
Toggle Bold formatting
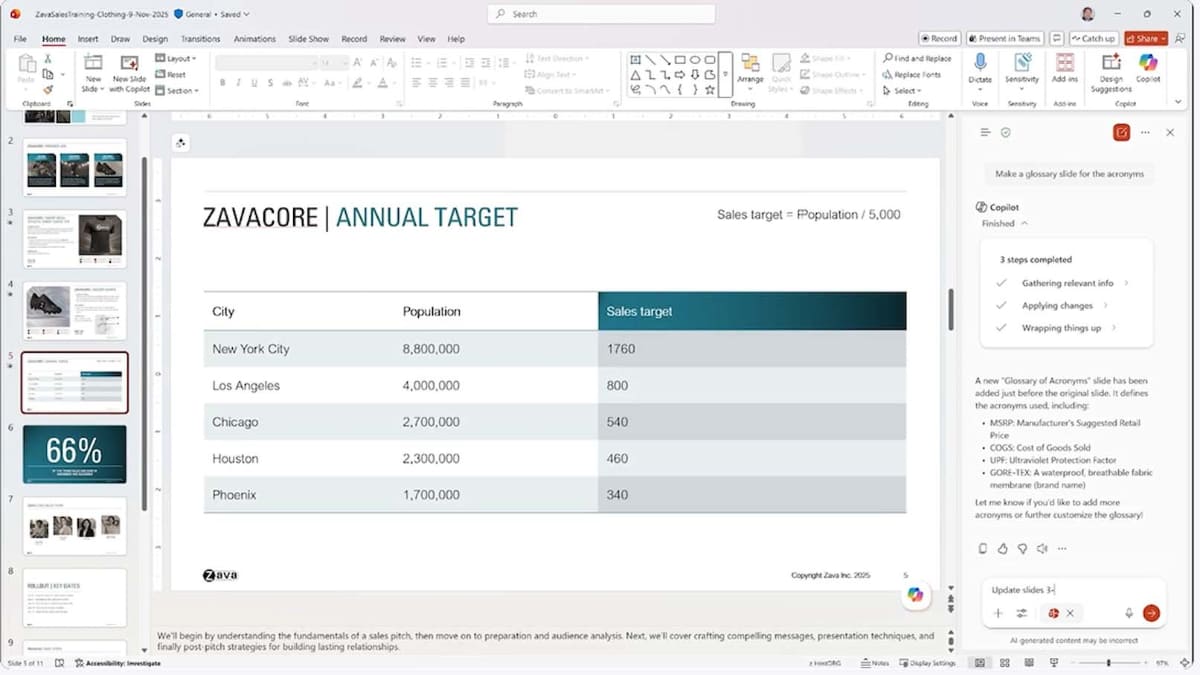225,83
